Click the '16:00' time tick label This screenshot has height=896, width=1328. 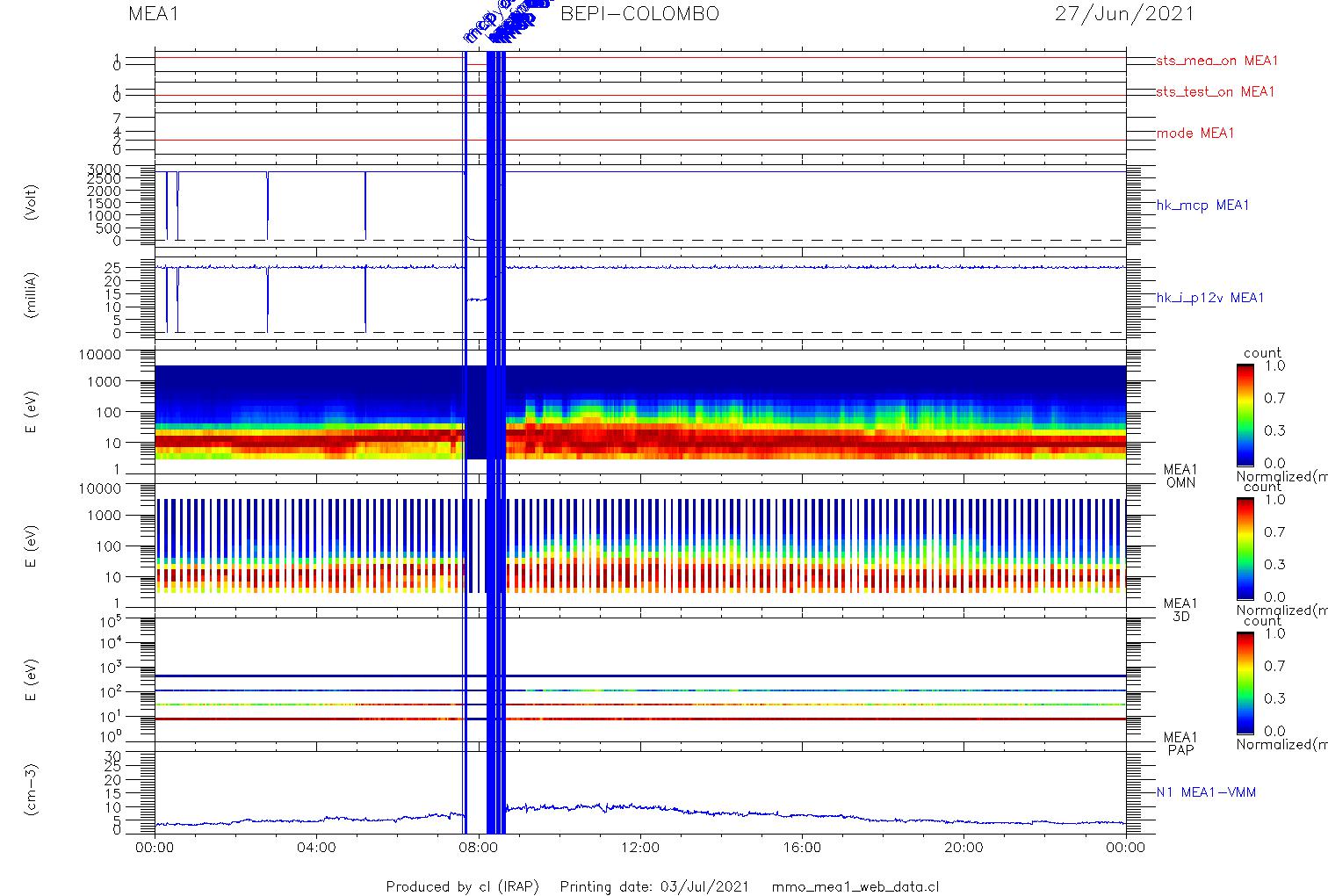coord(802,848)
